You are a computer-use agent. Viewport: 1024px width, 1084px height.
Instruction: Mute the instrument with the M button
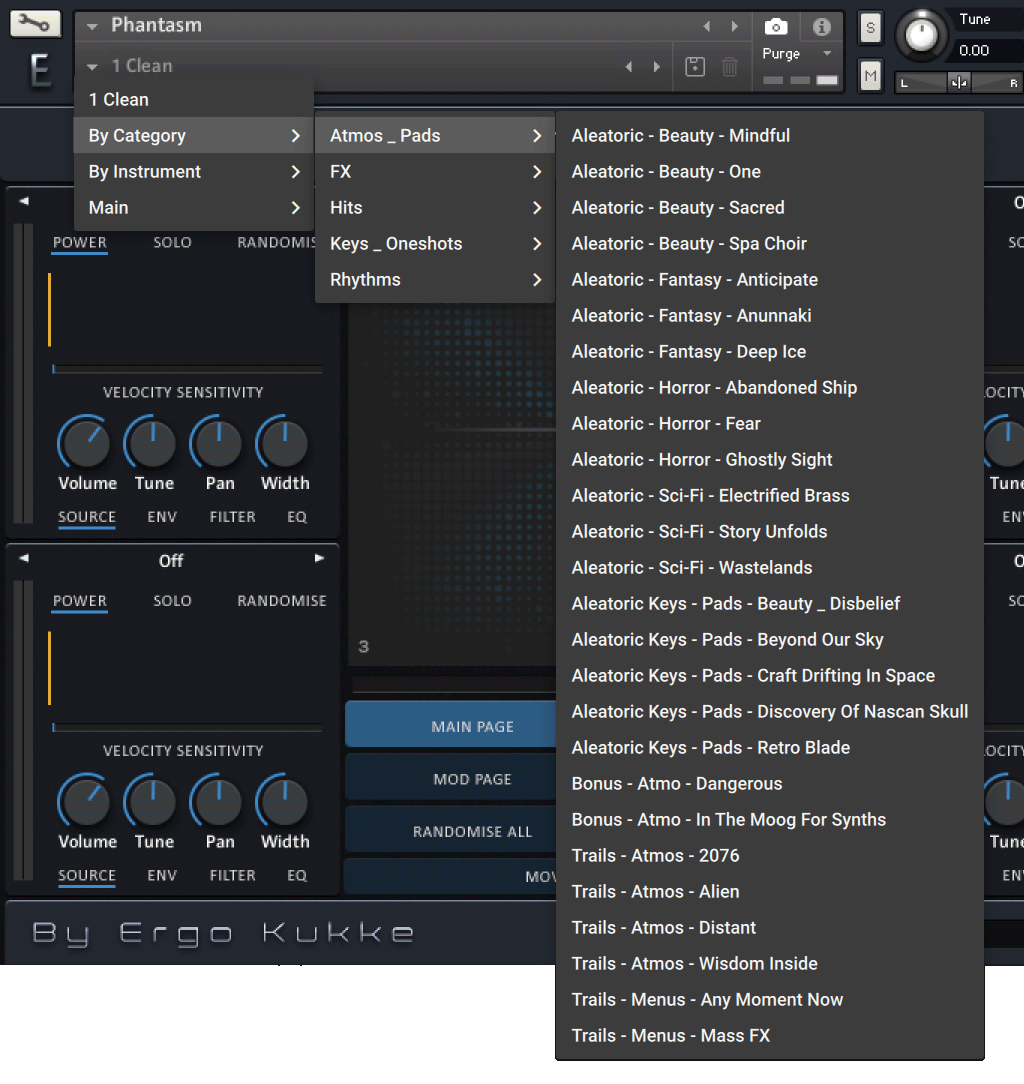click(871, 75)
